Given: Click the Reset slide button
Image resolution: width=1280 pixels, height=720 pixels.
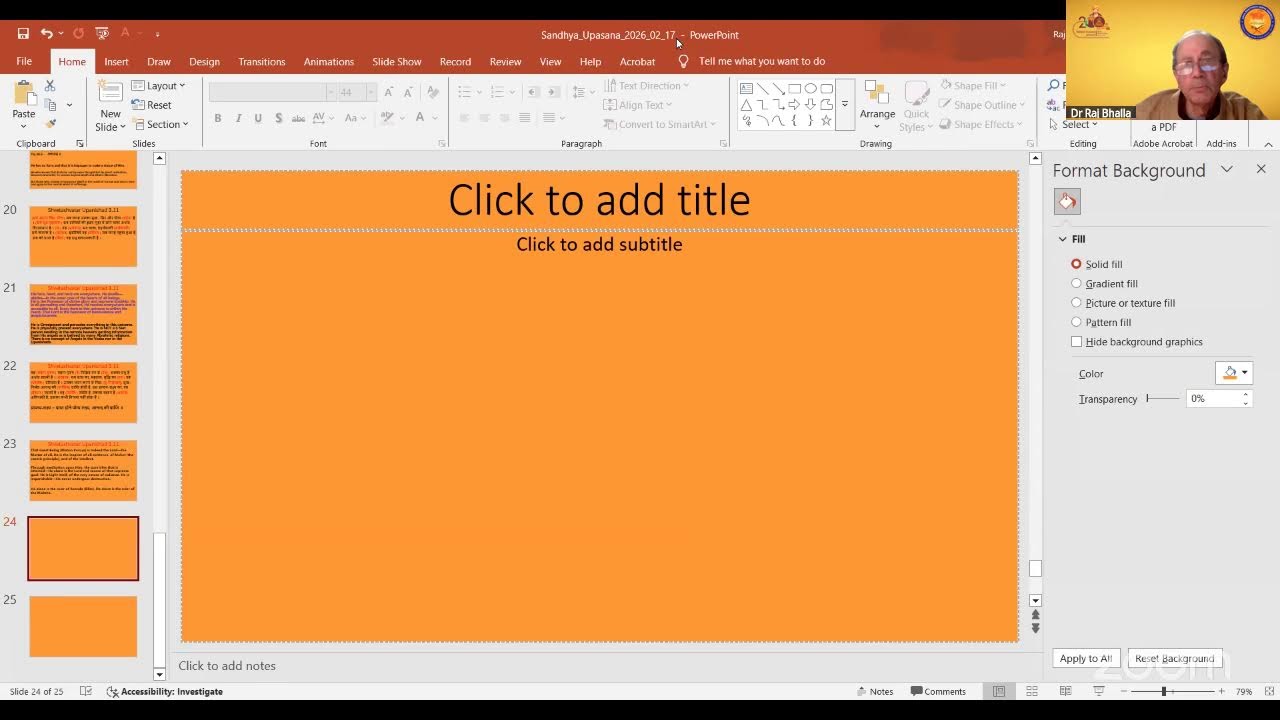Looking at the screenshot, I should tap(151, 105).
